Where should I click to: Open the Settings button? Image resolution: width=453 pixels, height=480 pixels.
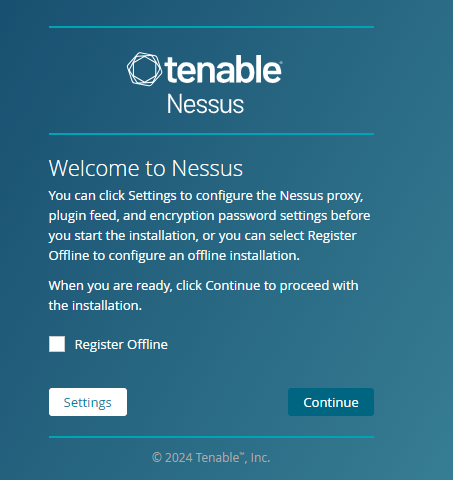pos(88,402)
